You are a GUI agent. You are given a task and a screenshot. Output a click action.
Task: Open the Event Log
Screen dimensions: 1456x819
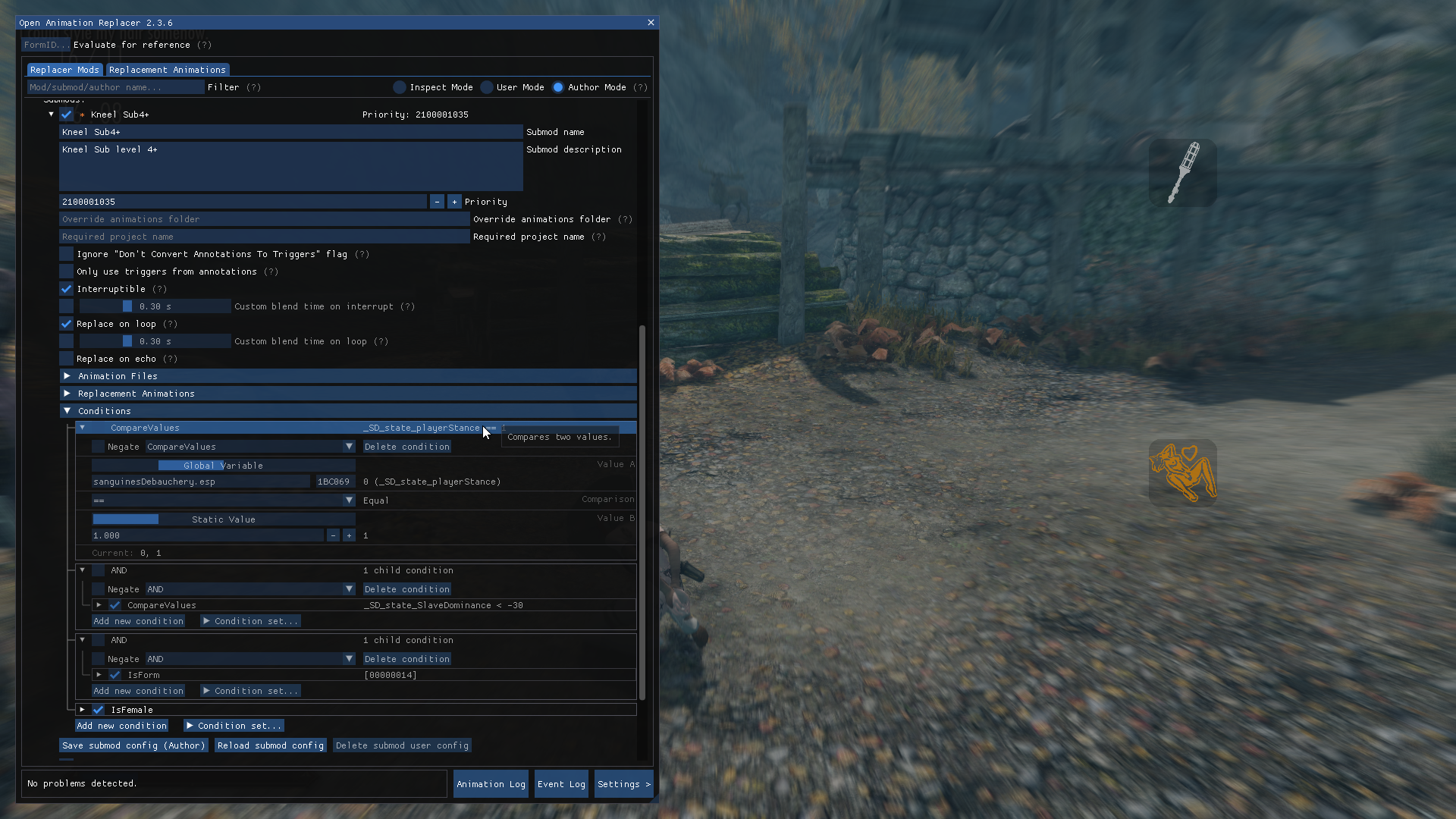click(561, 784)
